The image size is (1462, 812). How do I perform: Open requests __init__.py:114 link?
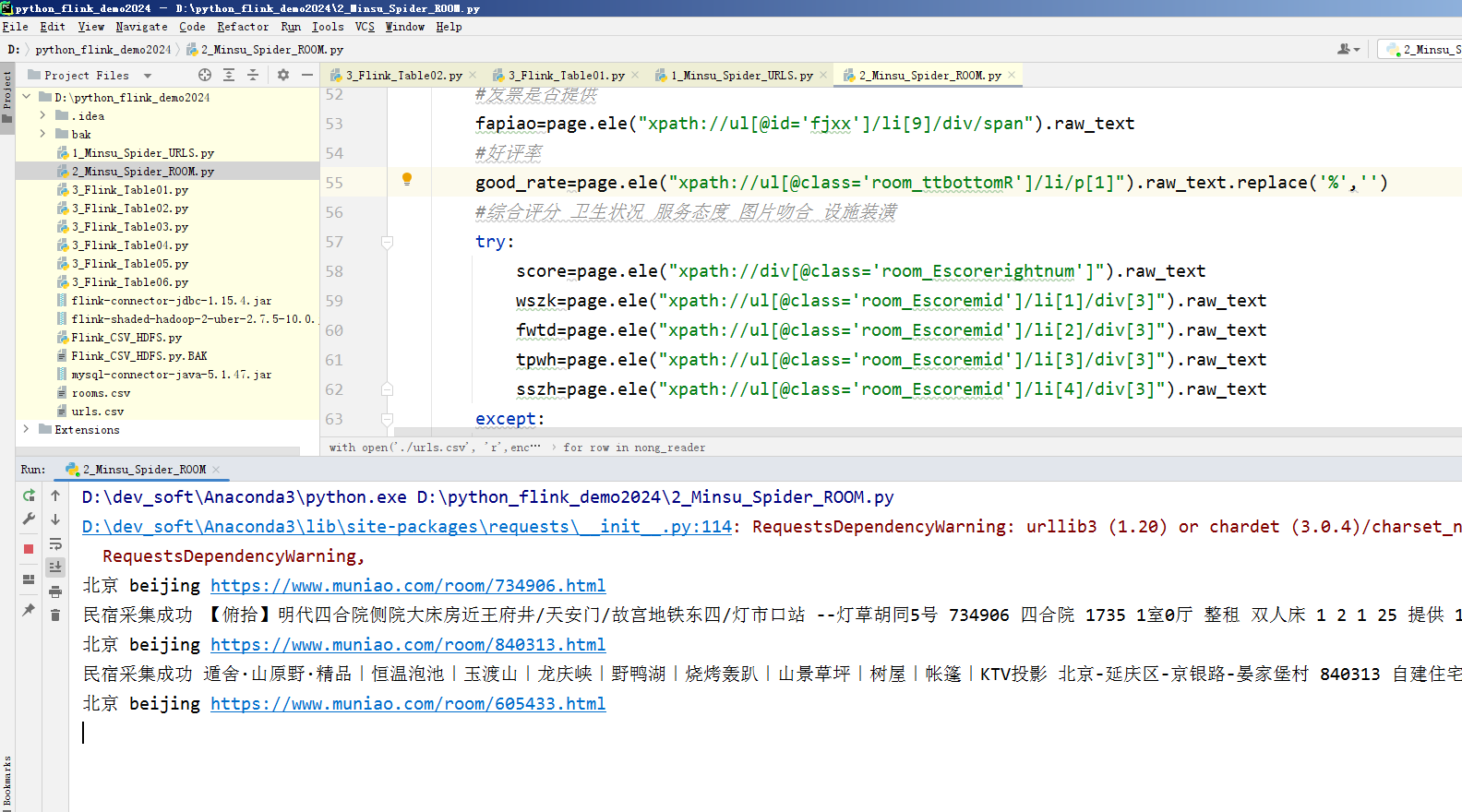point(407,527)
